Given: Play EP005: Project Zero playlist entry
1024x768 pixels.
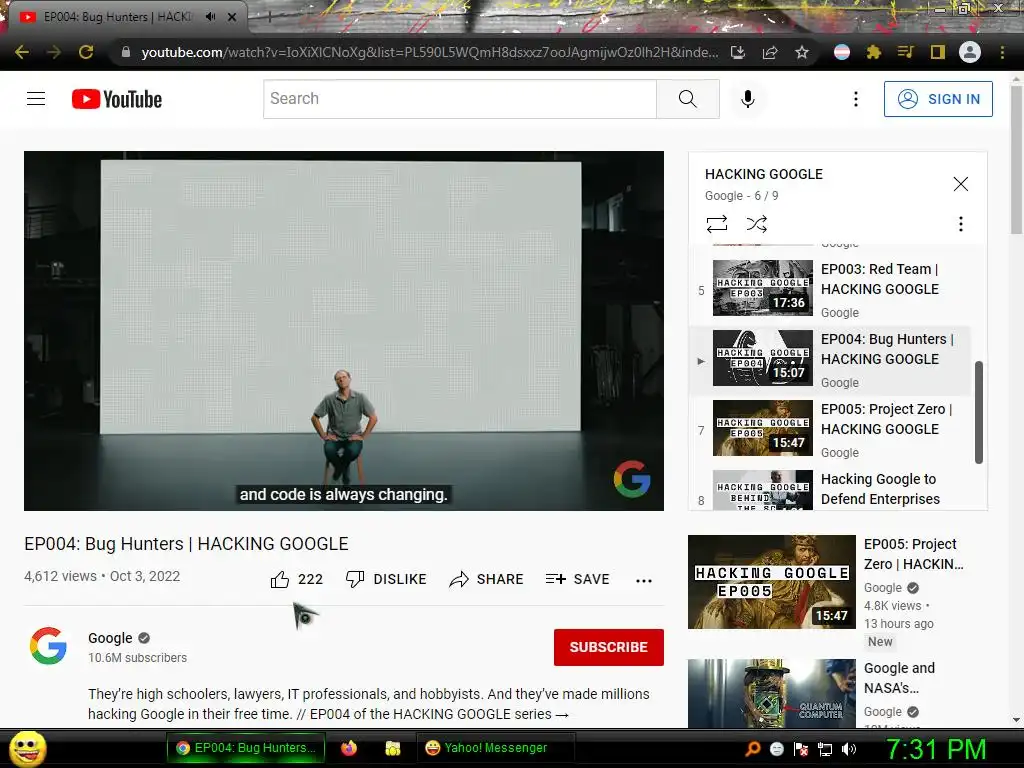Looking at the screenshot, I should coord(831,429).
